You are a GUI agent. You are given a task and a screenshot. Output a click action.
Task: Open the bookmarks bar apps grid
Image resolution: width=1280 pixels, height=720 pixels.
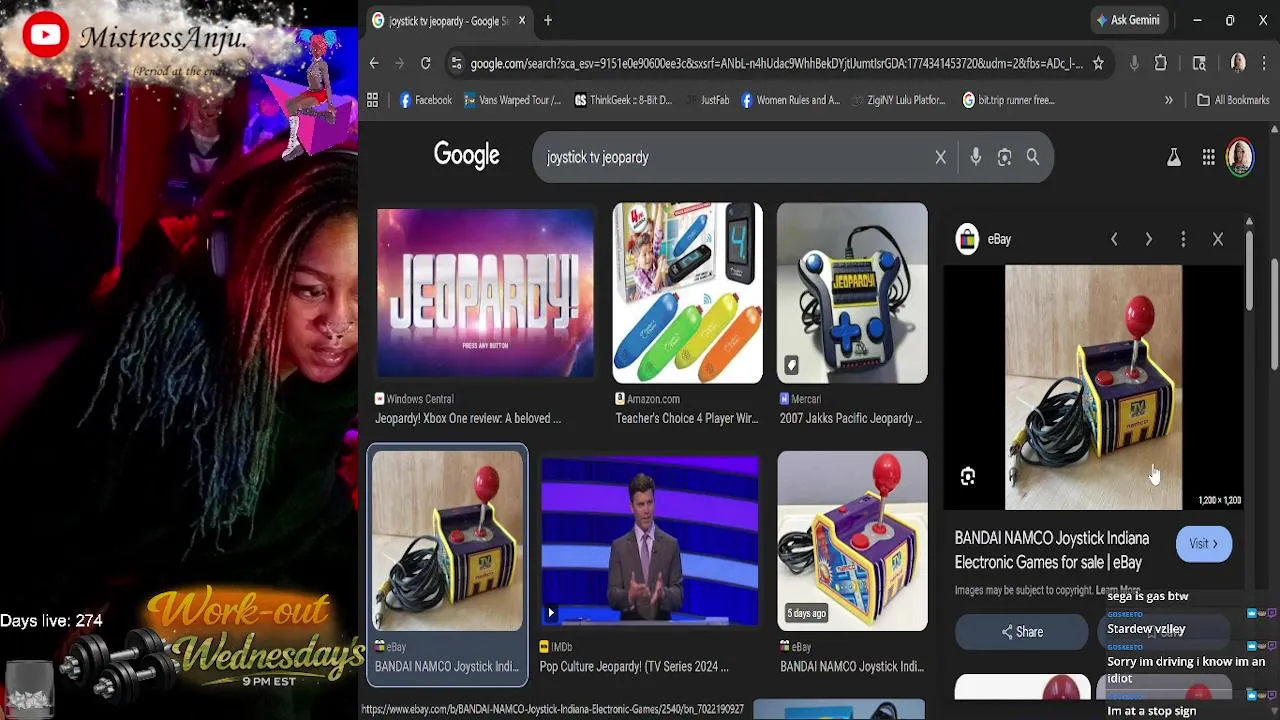[x=372, y=100]
